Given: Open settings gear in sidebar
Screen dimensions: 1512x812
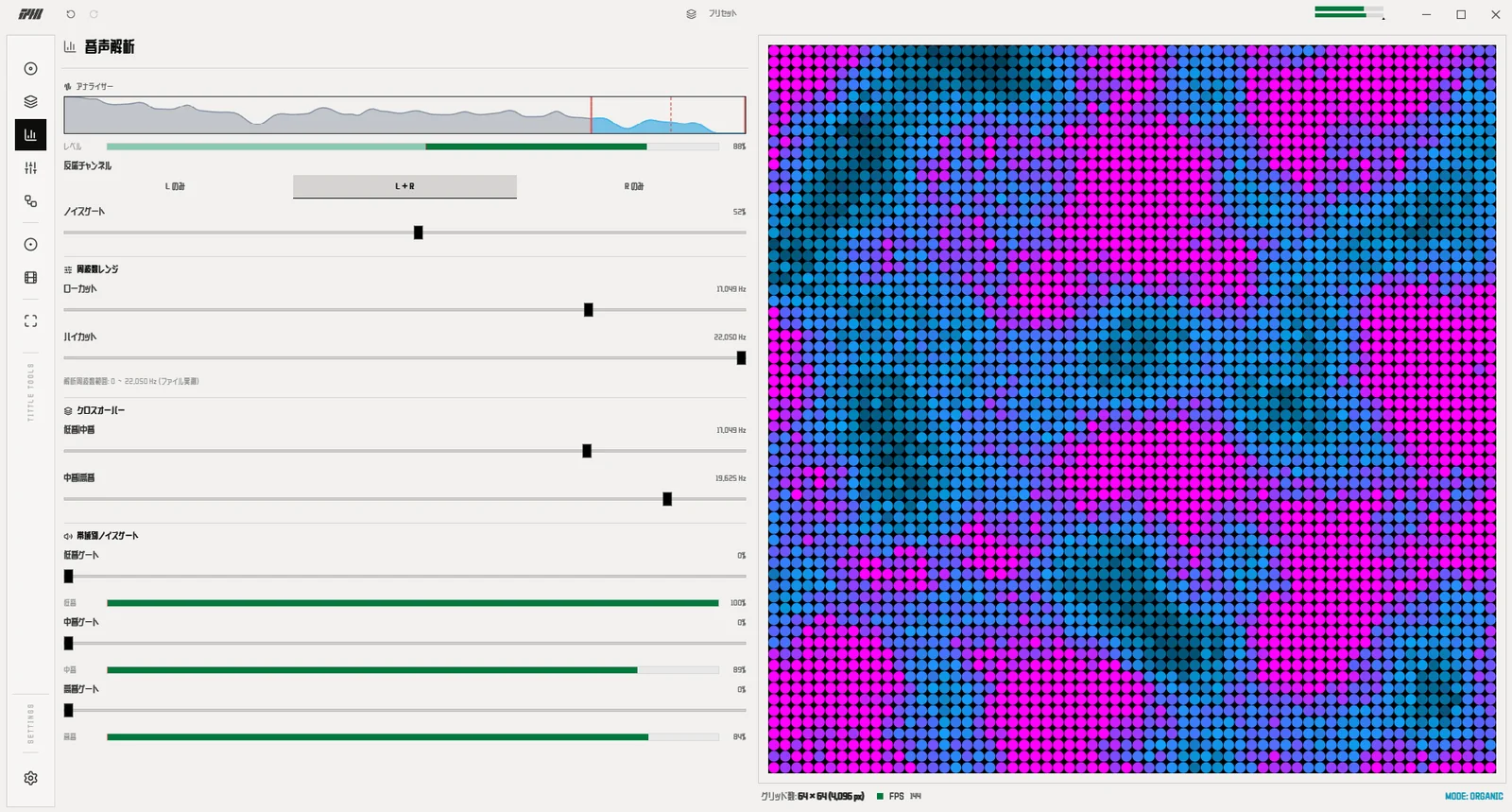Looking at the screenshot, I should click(x=30, y=778).
